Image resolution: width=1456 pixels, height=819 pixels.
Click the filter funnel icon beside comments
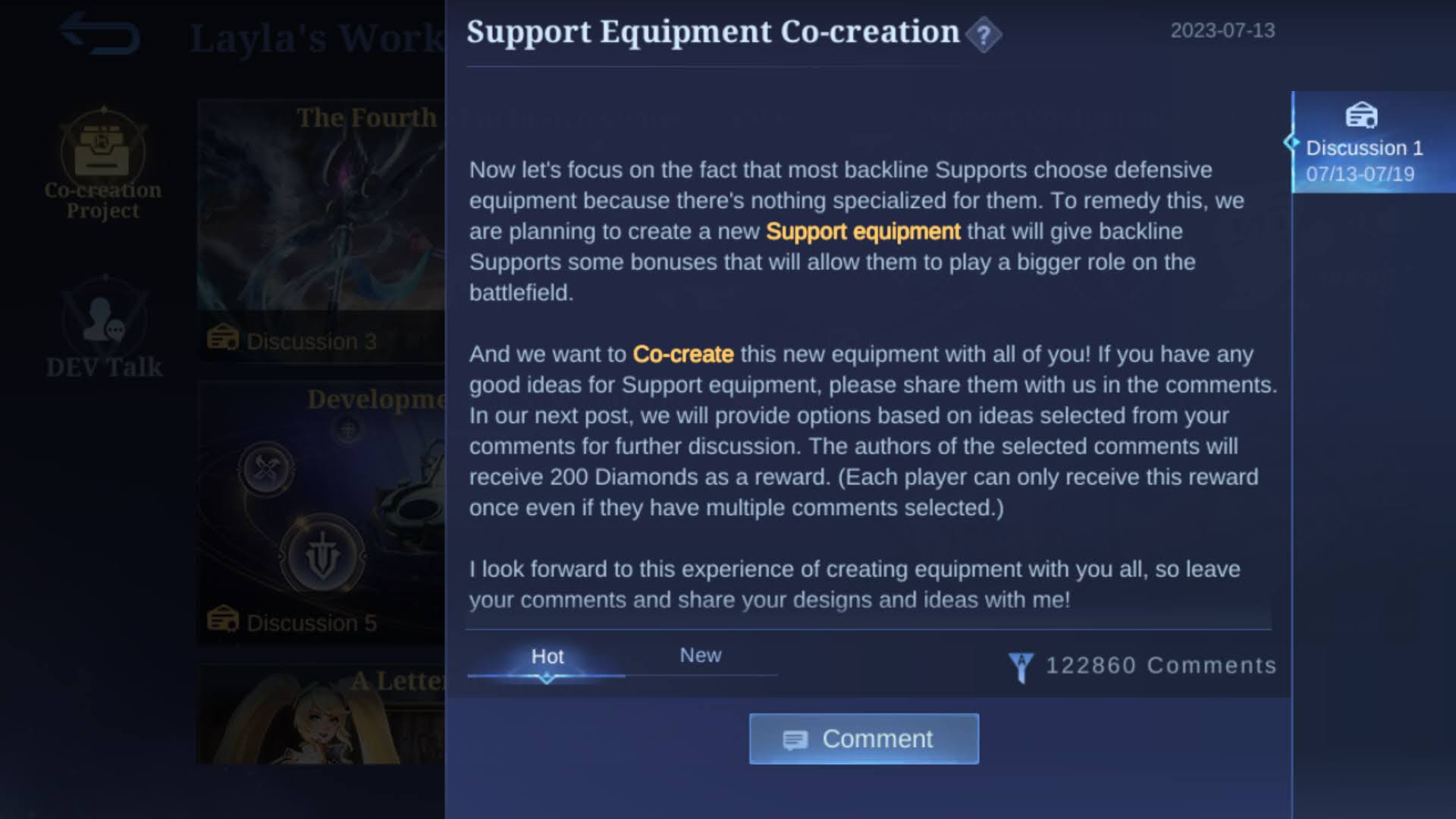[1021, 667]
